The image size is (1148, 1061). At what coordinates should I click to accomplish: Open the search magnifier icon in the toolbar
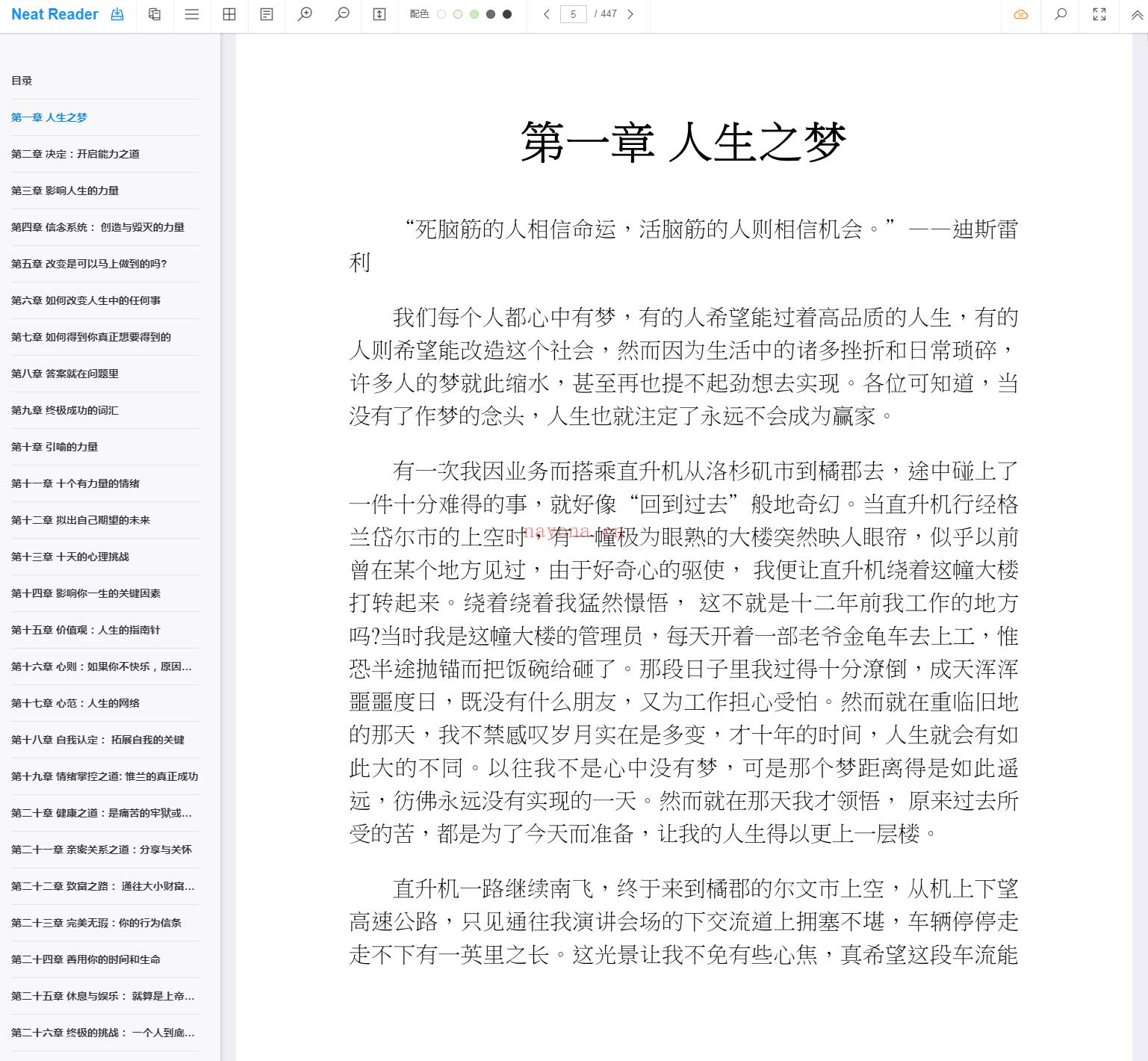pos(1060,14)
